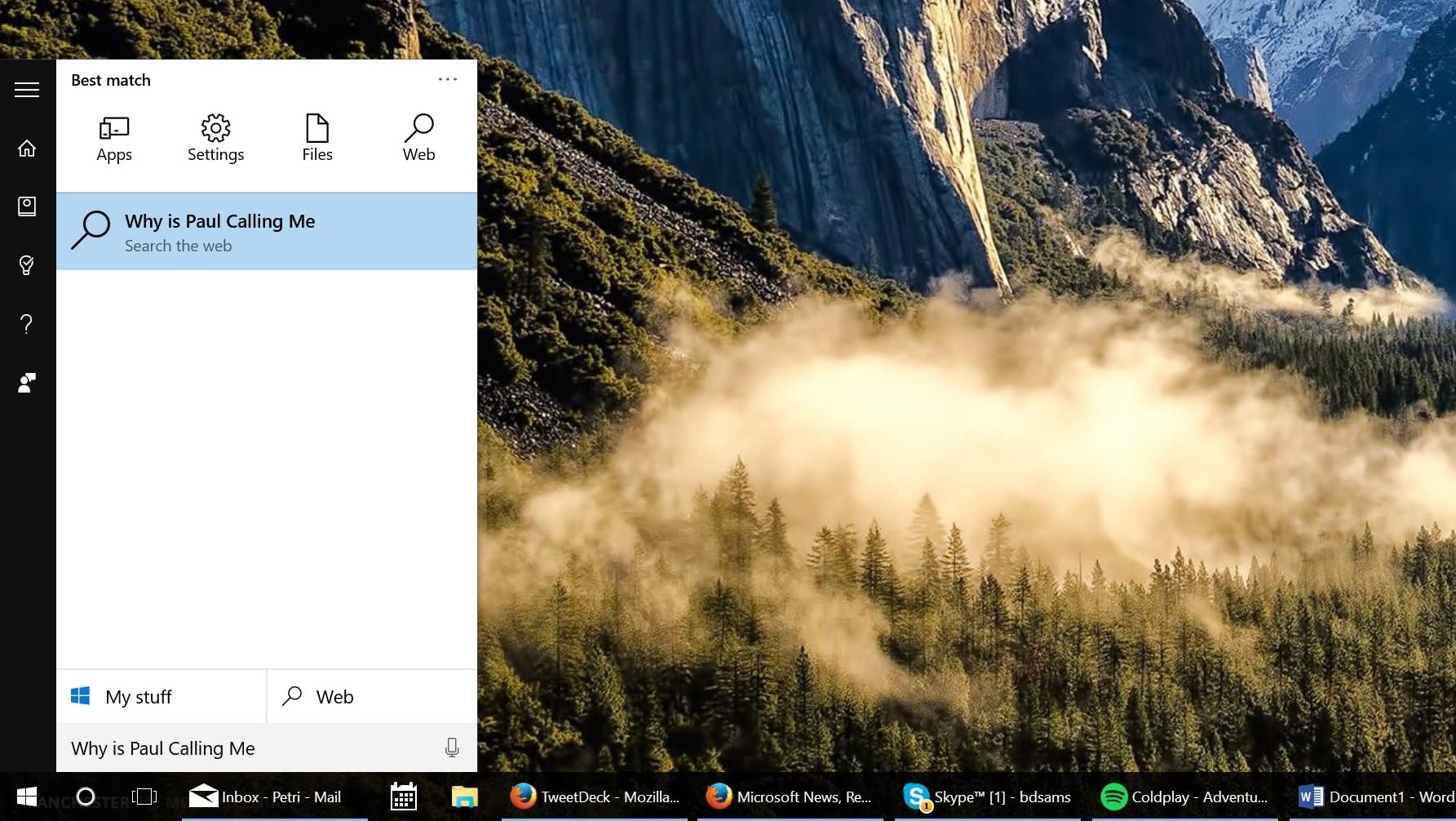Screen dimensions: 1456x821
Task: Open File Explorer from taskbar
Action: [465, 797]
